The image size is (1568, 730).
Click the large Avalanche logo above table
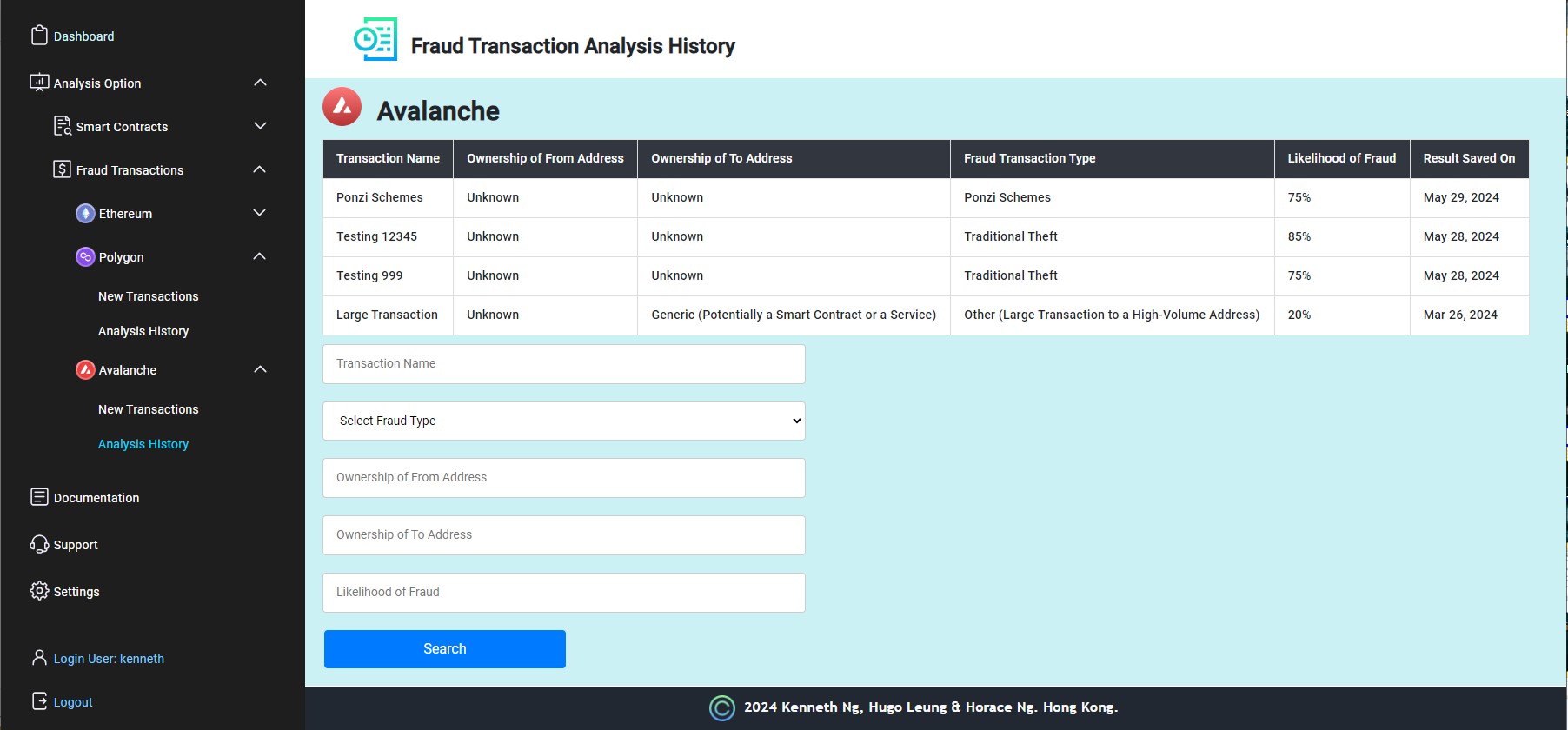(x=342, y=107)
